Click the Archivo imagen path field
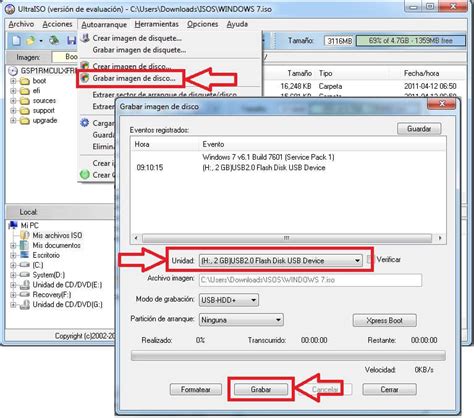Screen dimensions: 474x418 pos(310,280)
